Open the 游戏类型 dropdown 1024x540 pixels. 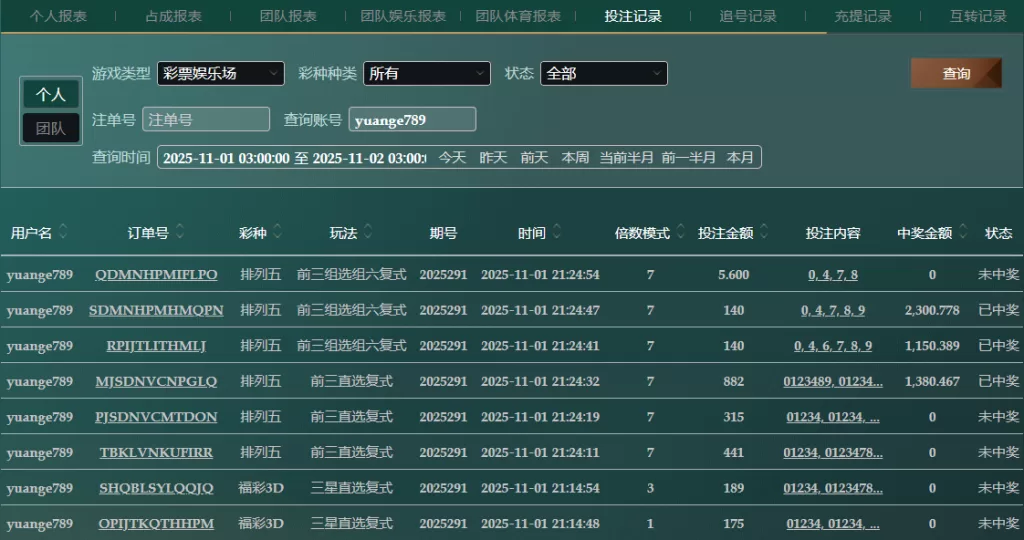click(x=220, y=73)
